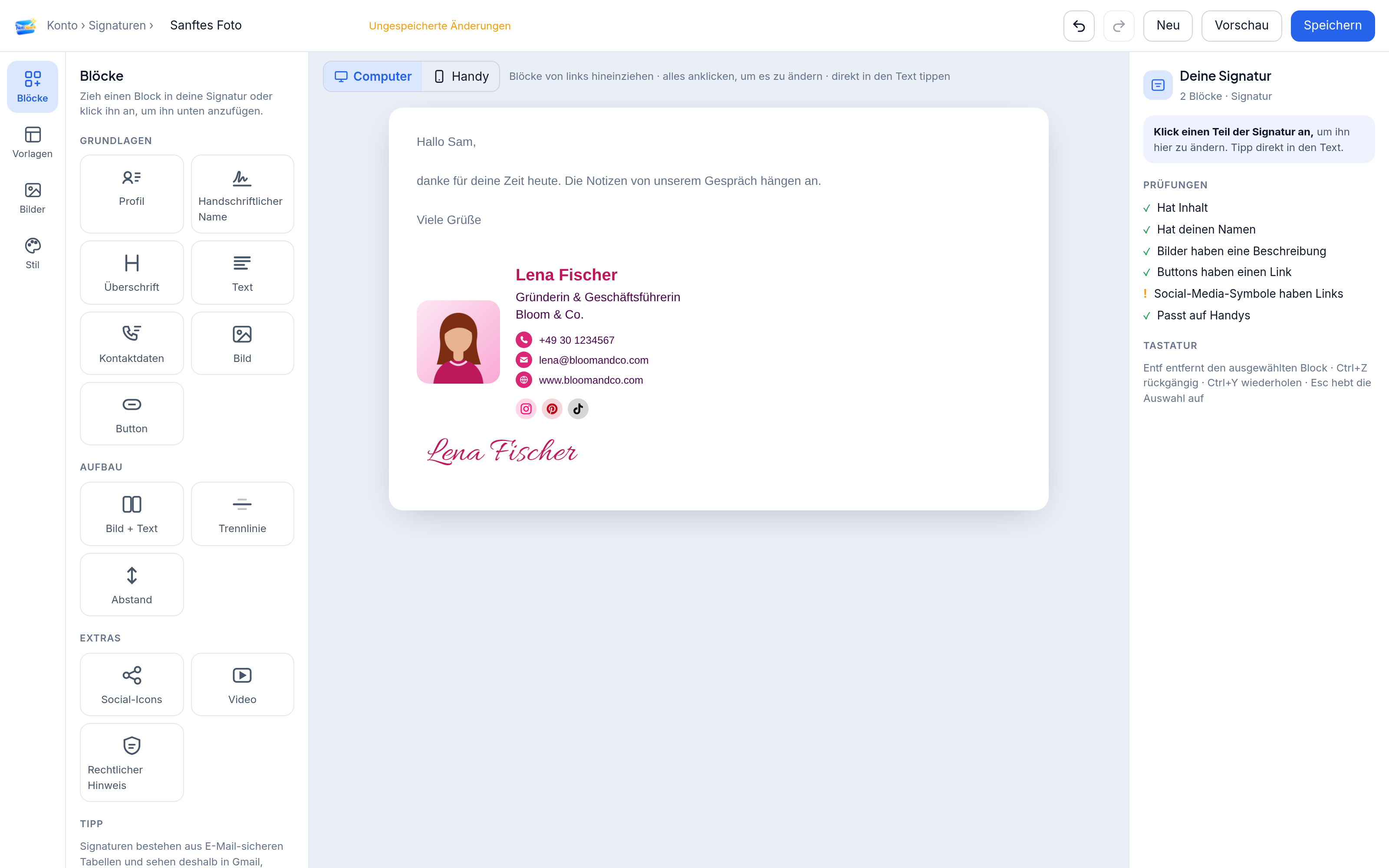Click the Instagram icon in the signature
The height and width of the screenshot is (868, 1389).
[526, 409]
